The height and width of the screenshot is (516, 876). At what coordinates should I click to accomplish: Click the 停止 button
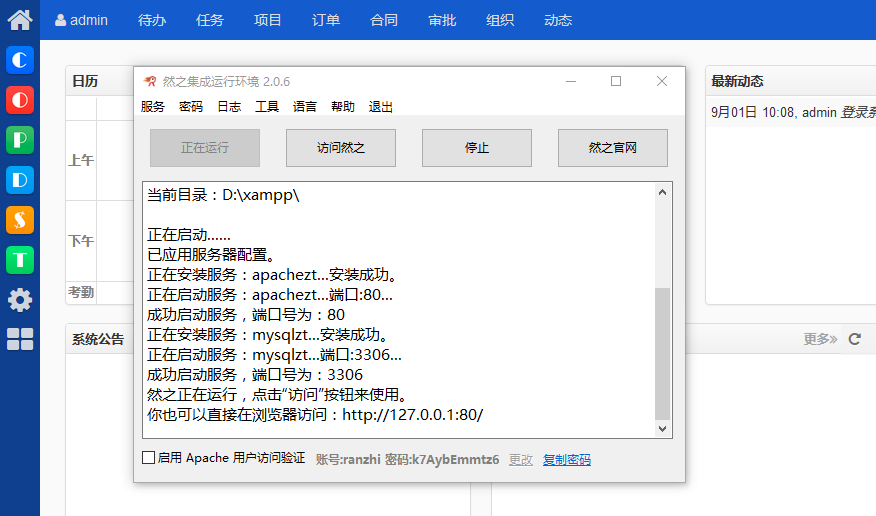pyautogui.click(x=477, y=148)
